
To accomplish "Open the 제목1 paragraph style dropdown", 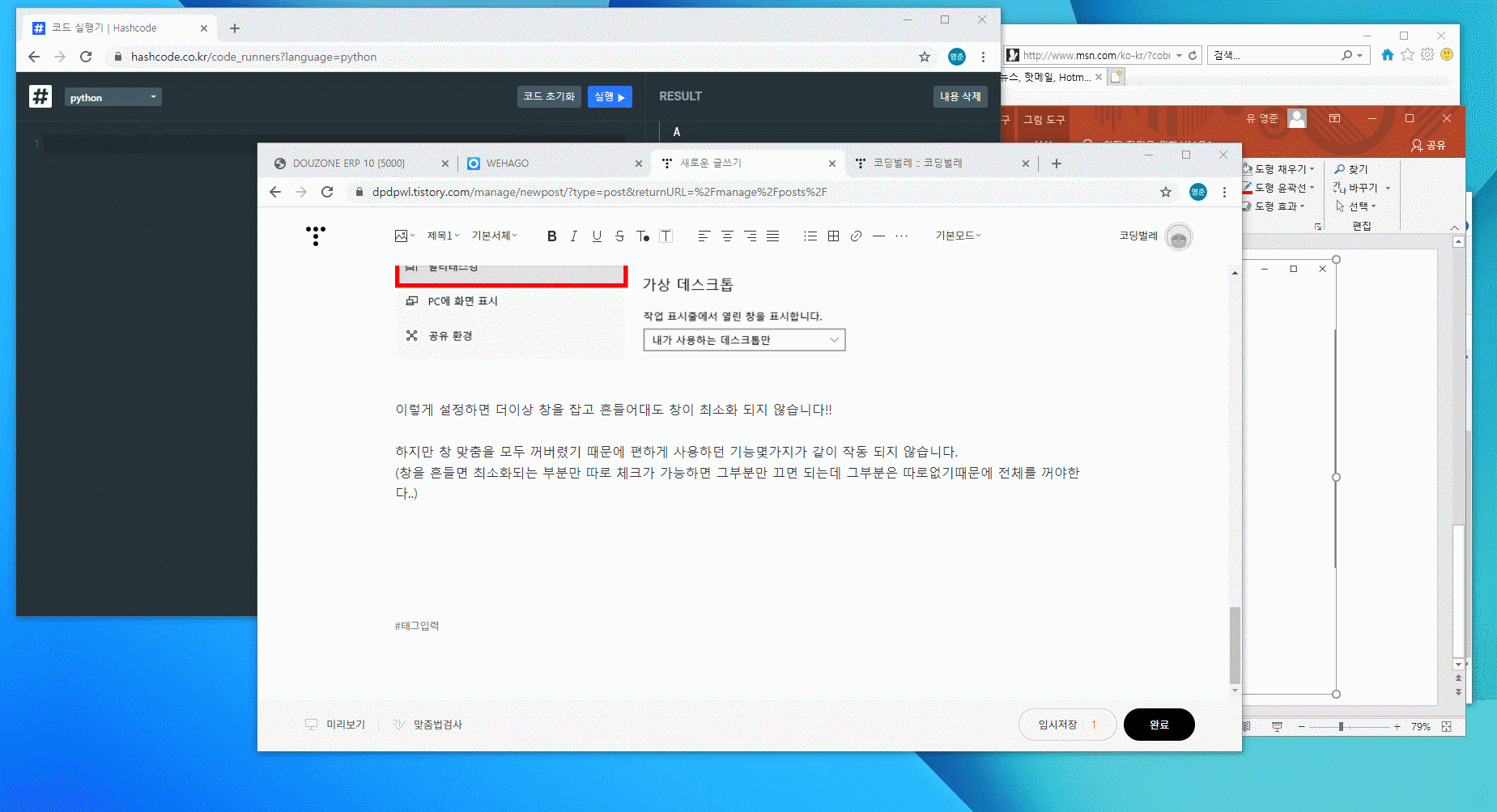I will tap(443, 236).
